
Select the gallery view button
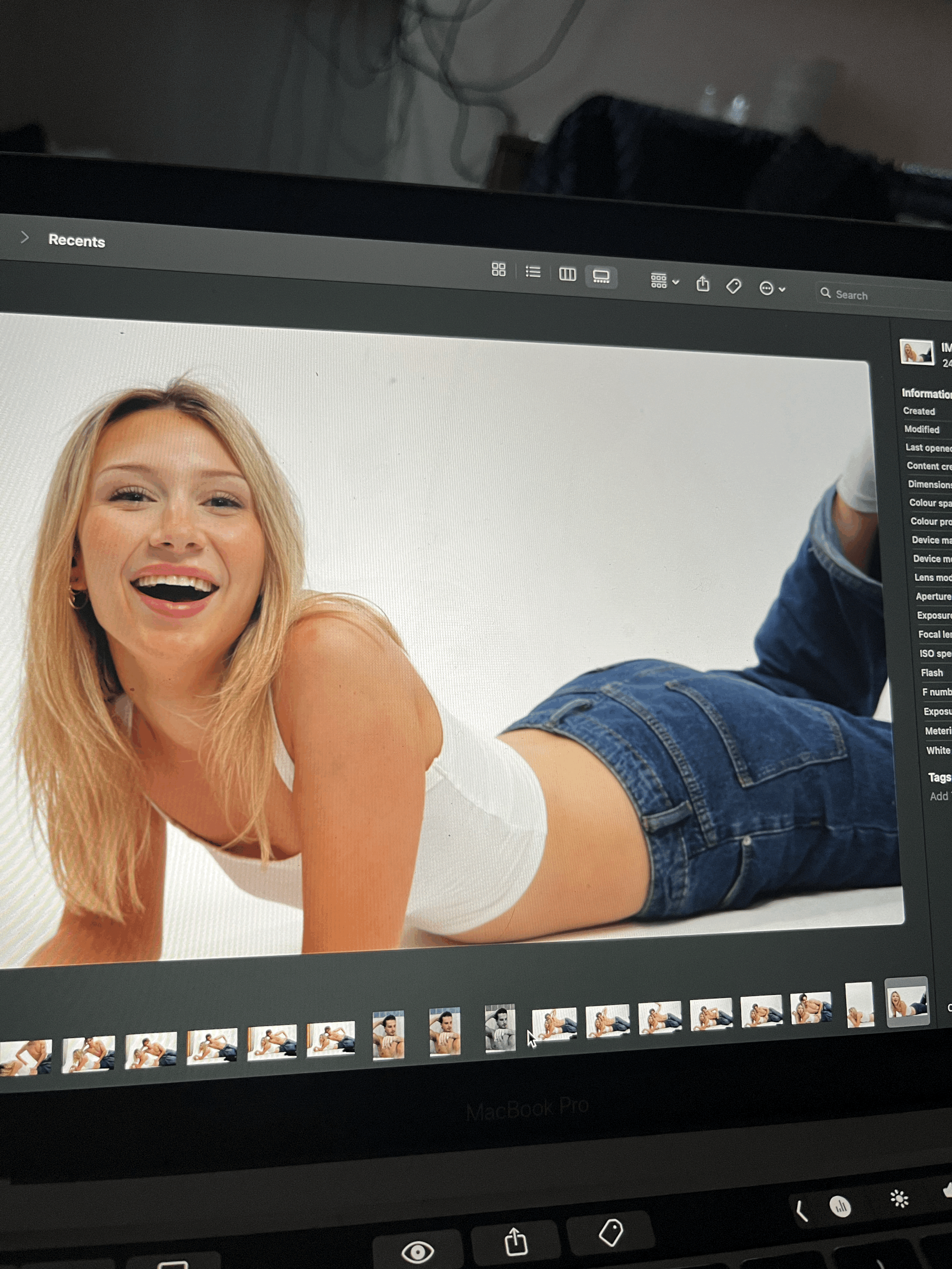pos(601,277)
